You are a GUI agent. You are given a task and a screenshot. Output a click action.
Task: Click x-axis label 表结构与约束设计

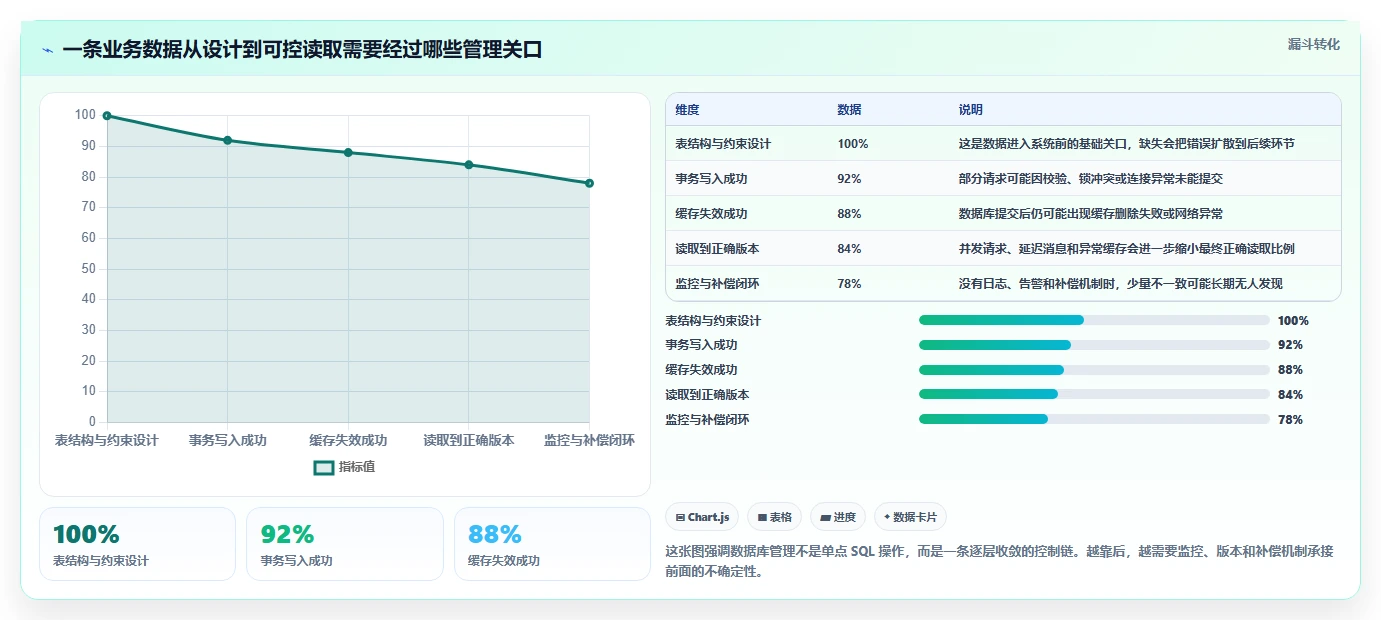107,440
